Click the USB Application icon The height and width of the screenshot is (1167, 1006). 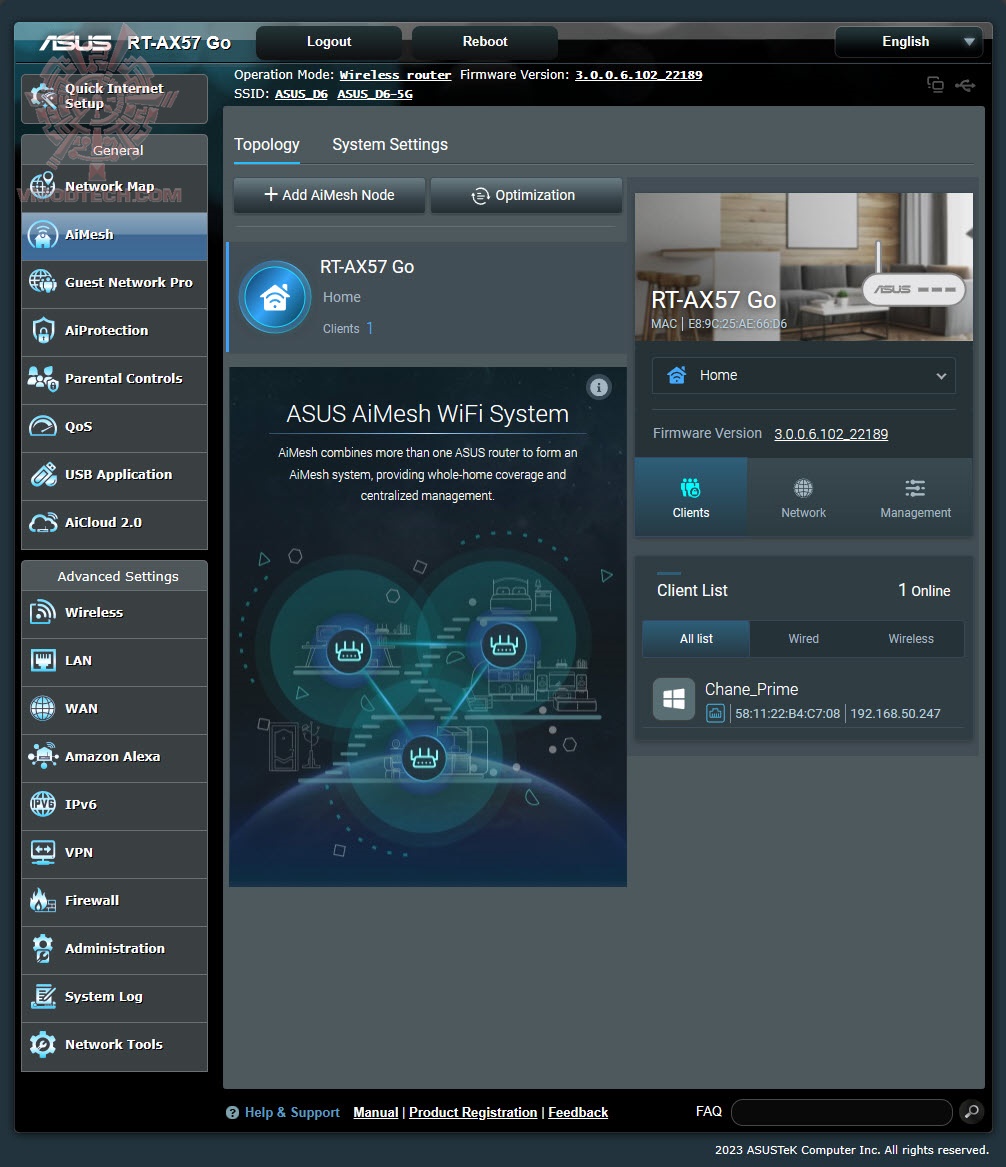click(42, 474)
